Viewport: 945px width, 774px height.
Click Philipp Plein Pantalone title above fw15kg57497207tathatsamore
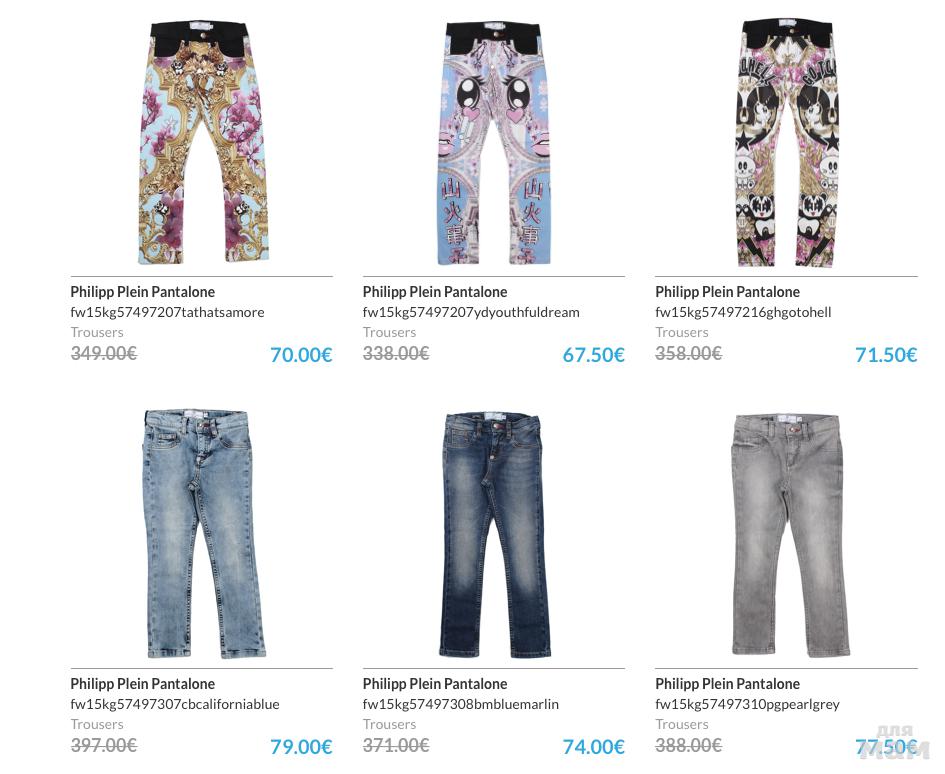point(142,292)
